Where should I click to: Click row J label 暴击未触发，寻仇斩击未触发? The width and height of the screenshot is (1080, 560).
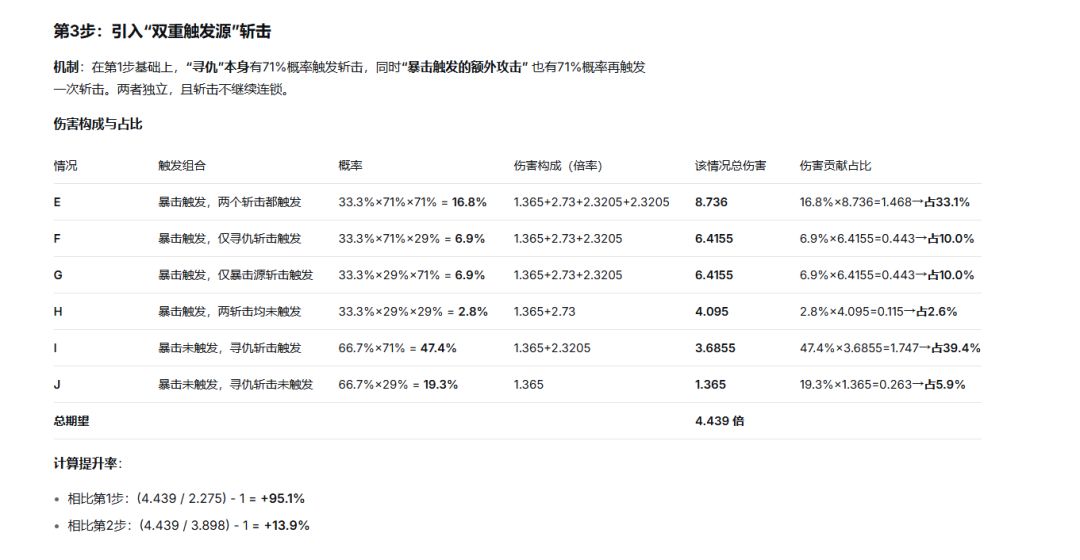click(x=236, y=384)
